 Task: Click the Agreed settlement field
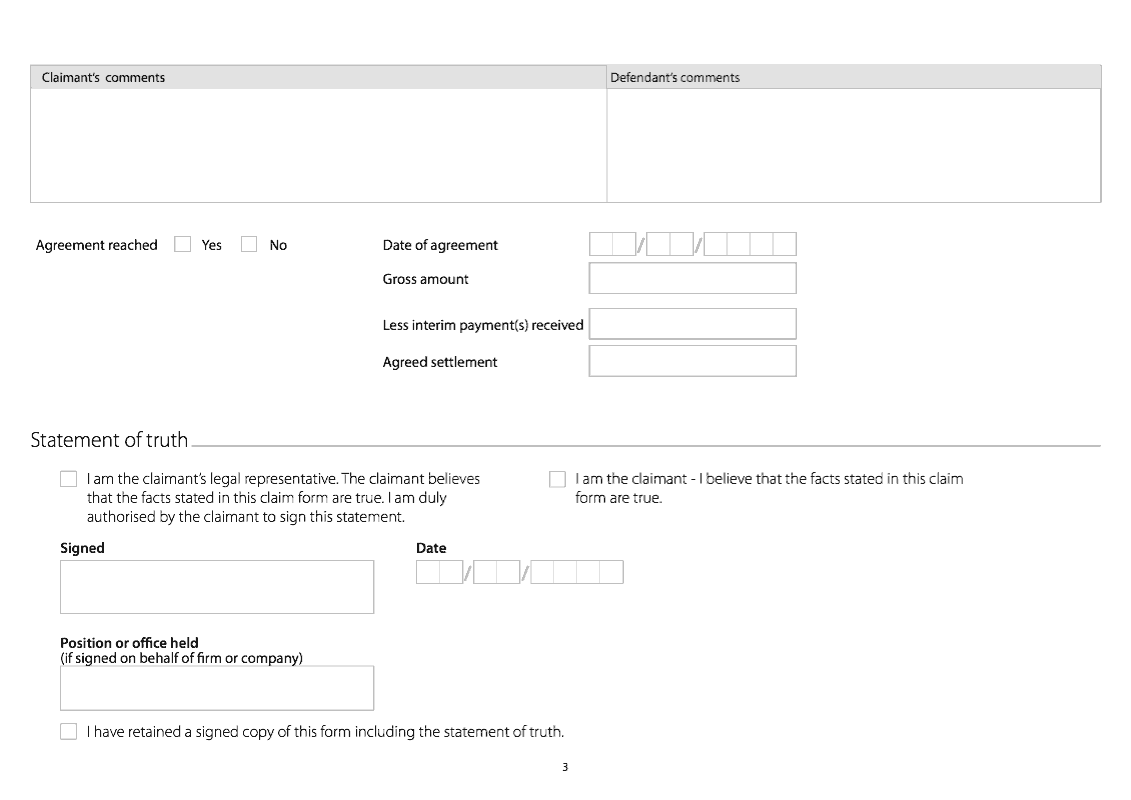692,361
